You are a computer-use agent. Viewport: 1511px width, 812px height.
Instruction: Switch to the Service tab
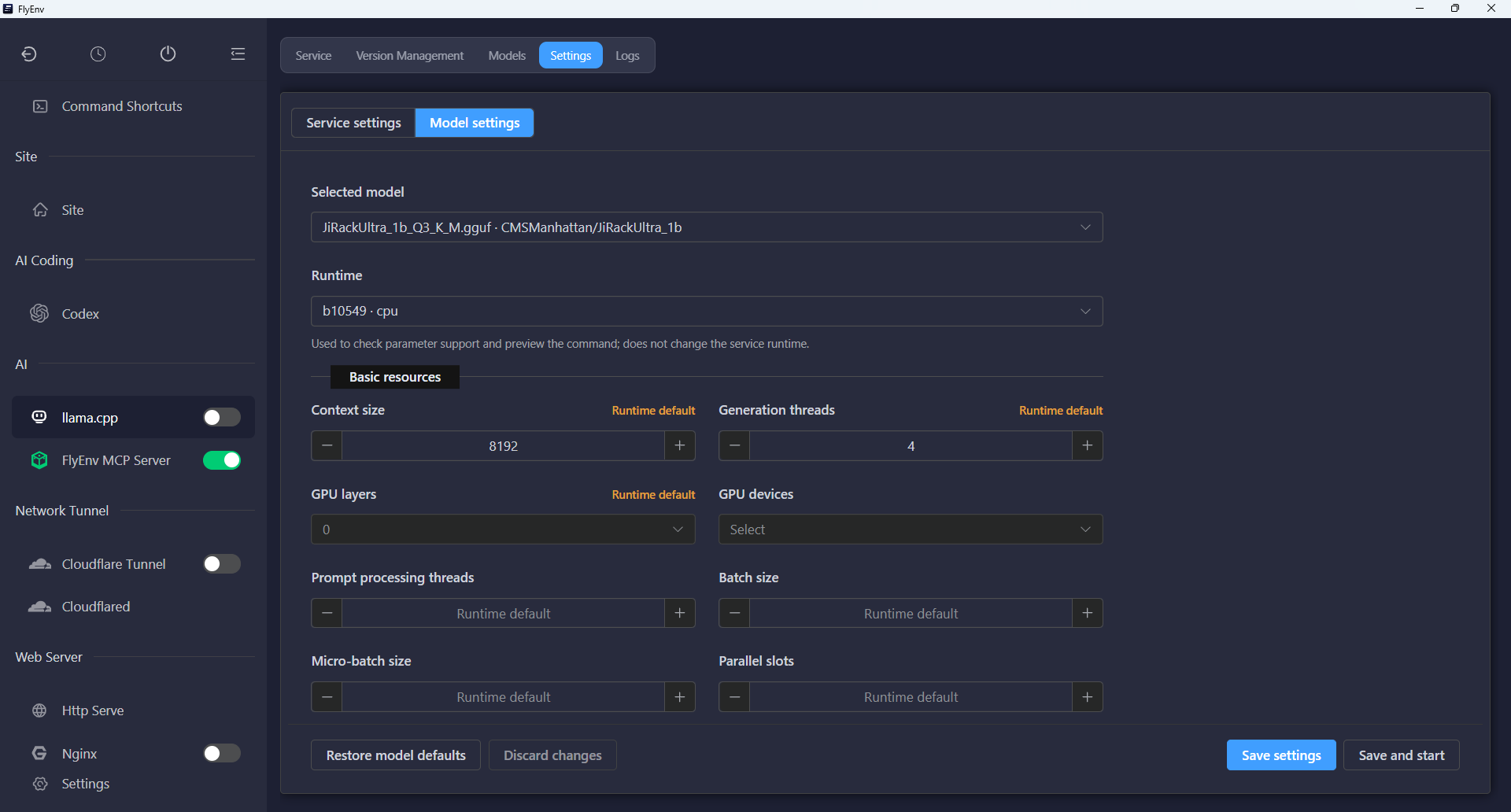click(313, 55)
